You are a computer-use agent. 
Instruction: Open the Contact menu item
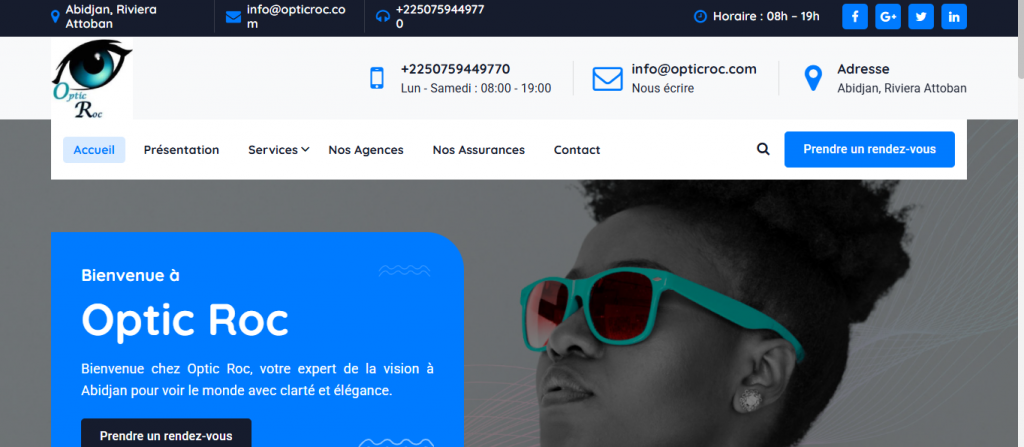click(577, 150)
